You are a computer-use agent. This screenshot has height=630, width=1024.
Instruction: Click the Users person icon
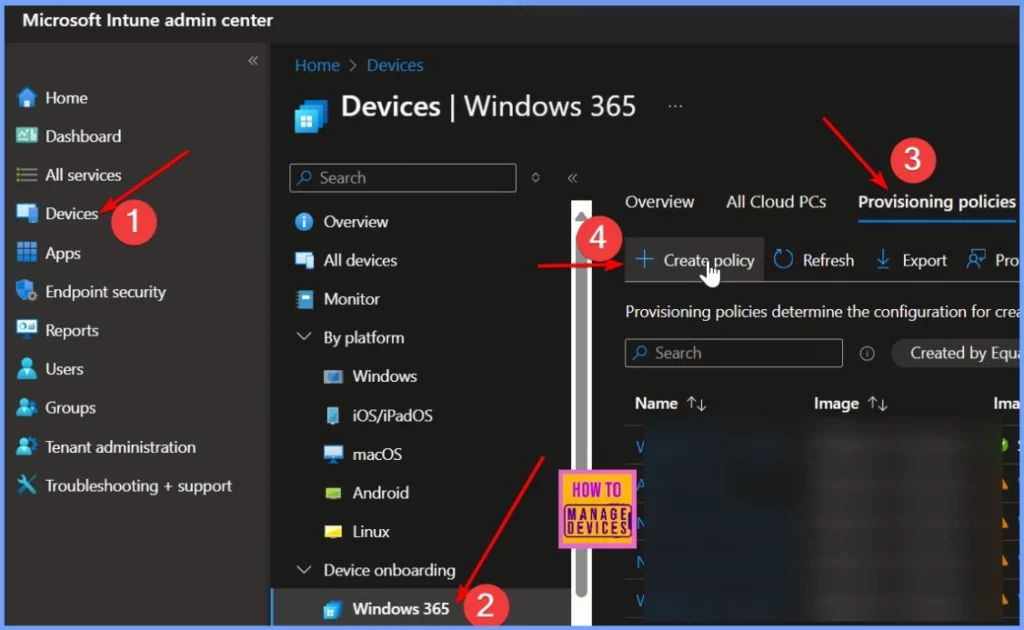27,368
